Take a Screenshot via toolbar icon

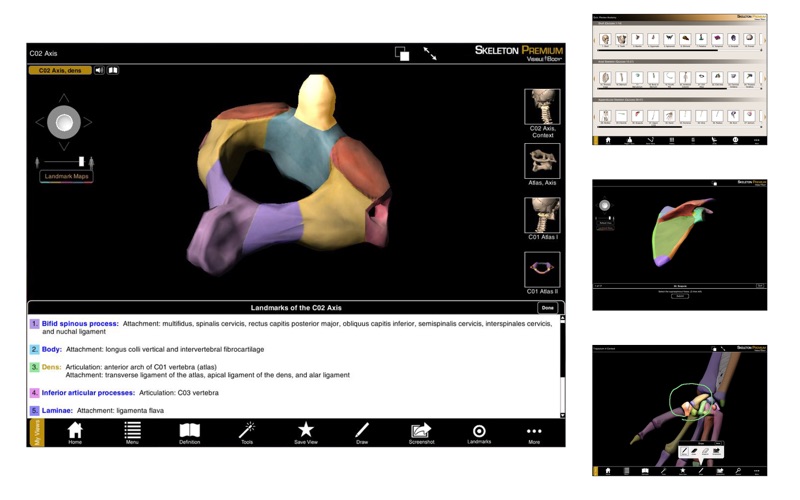click(x=421, y=433)
